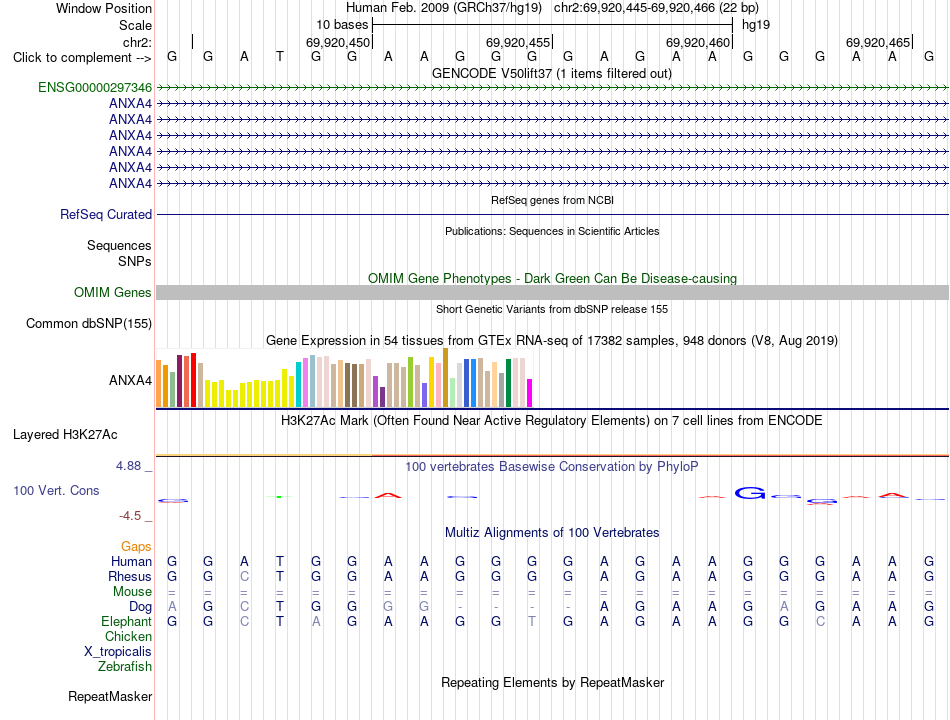This screenshot has height=720, width=950.
Task: Click the gray OMIM Genes bar
Action: coord(552,293)
